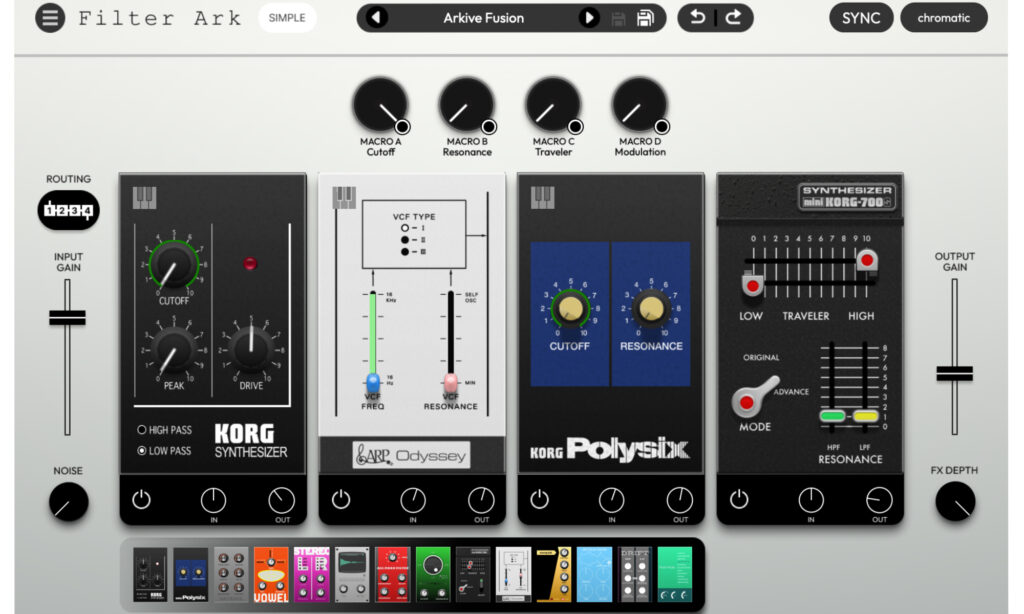The width and height of the screenshot is (1024, 614).
Task: Toggle power on the mini KORG-700 filter
Action: tap(739, 499)
